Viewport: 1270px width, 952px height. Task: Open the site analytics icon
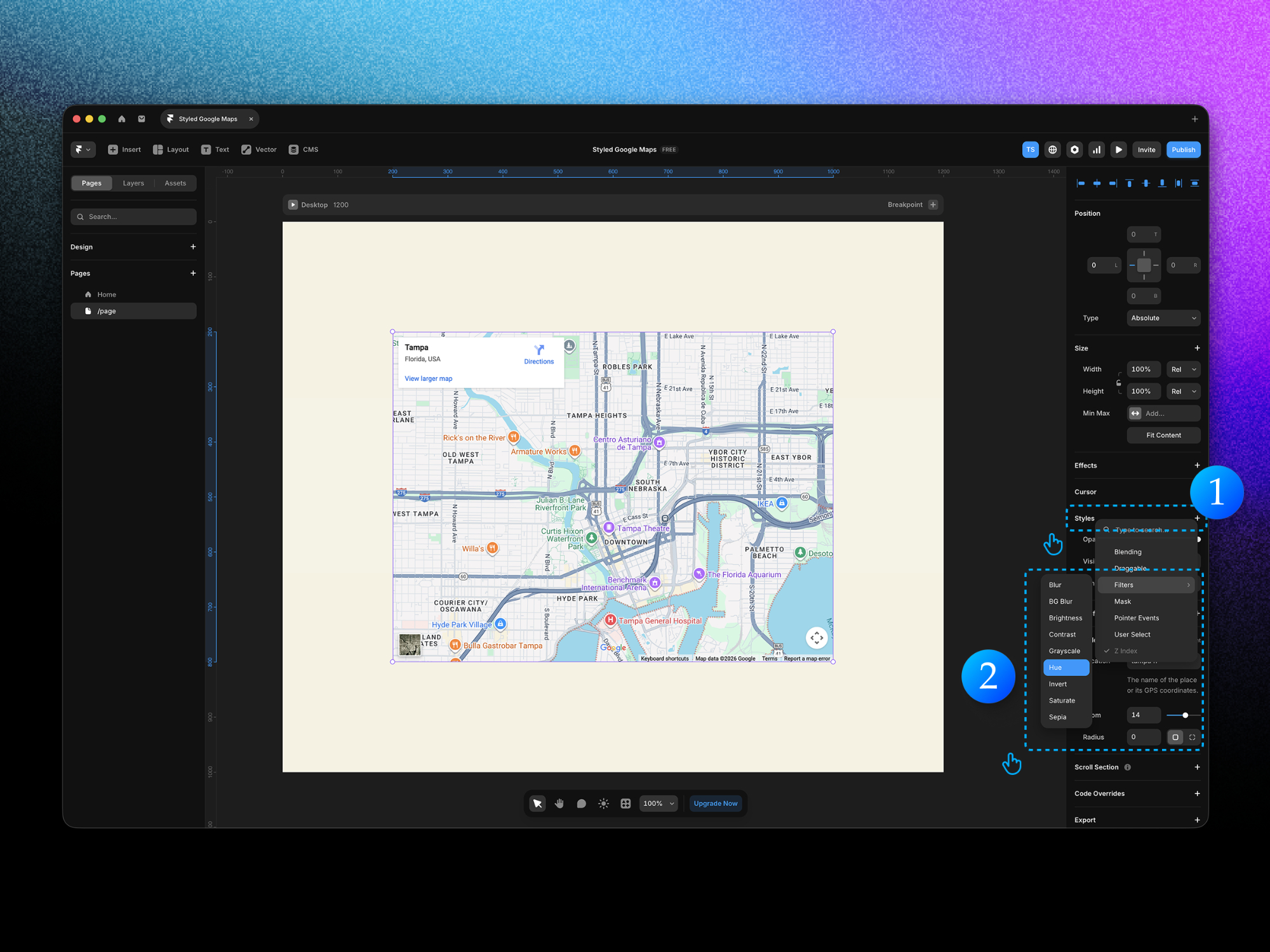[x=1097, y=149]
